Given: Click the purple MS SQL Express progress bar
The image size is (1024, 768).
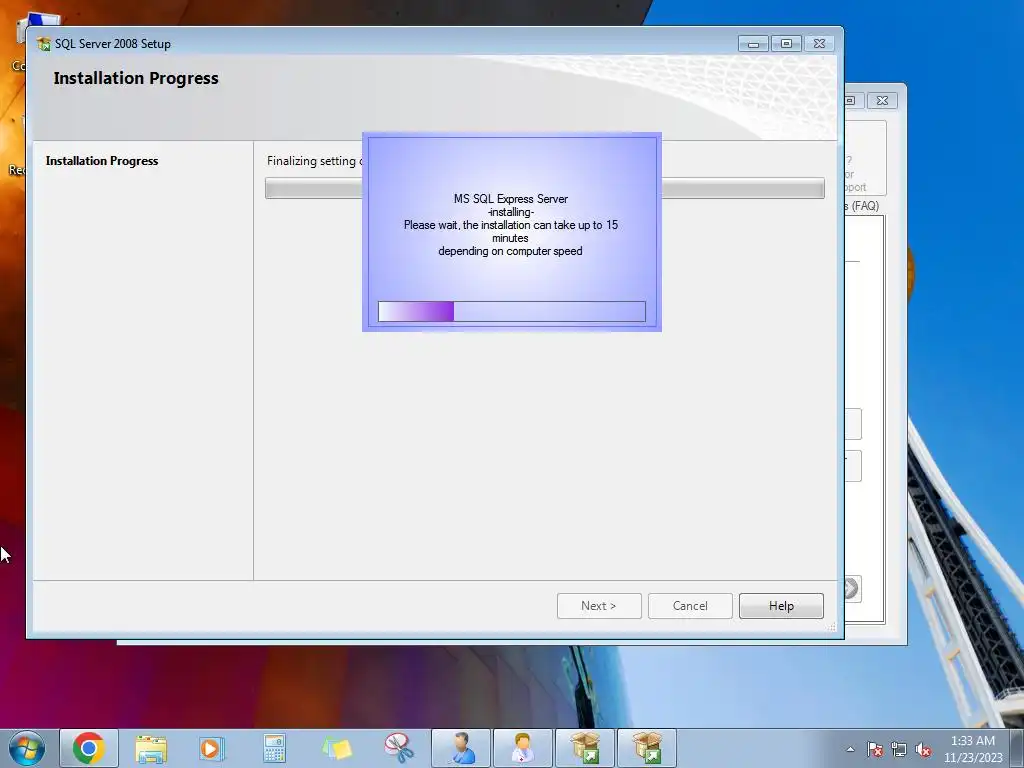Looking at the screenshot, I should pyautogui.click(x=511, y=312).
